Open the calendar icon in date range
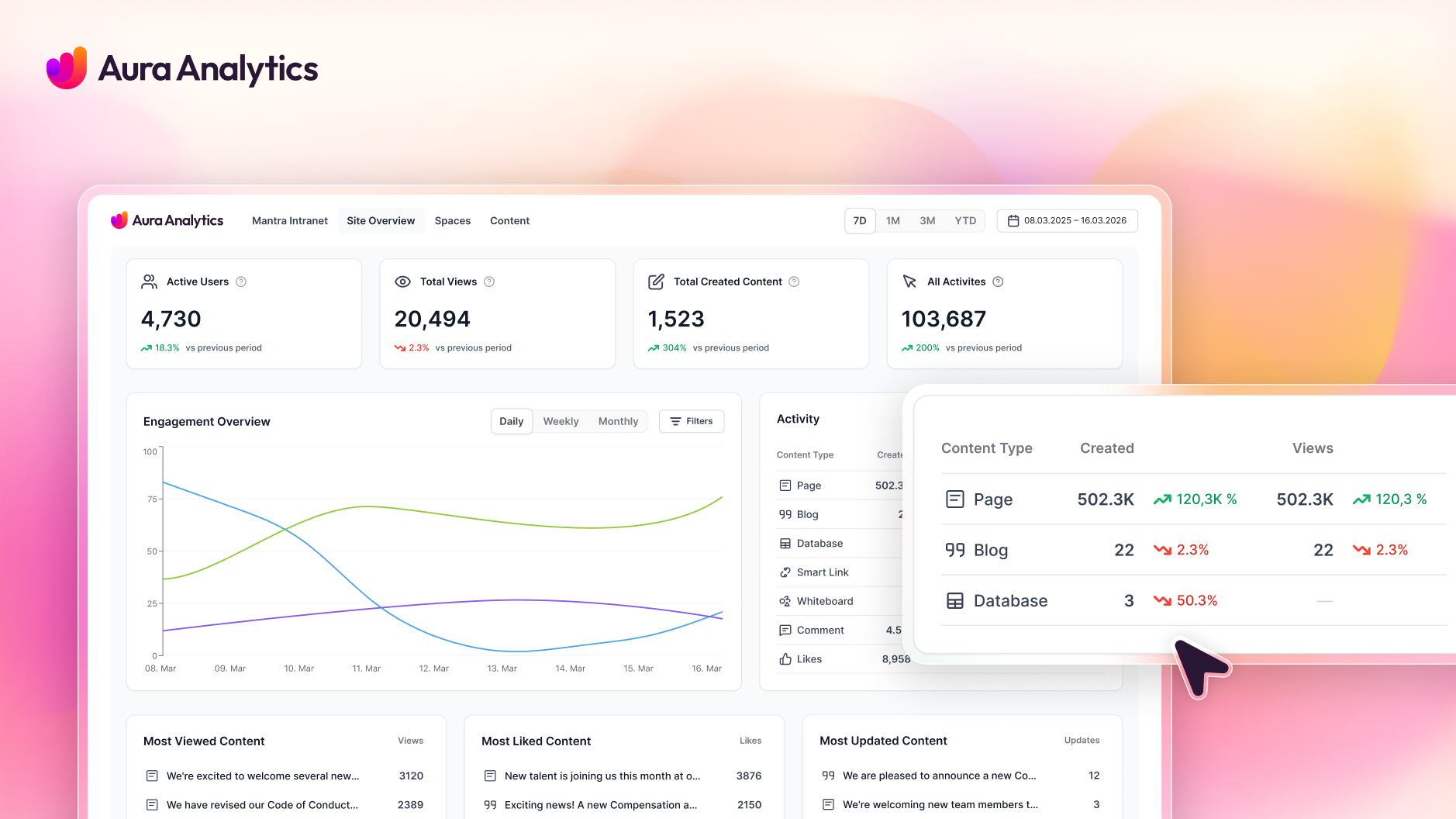The width and height of the screenshot is (1456, 819). coord(1013,221)
